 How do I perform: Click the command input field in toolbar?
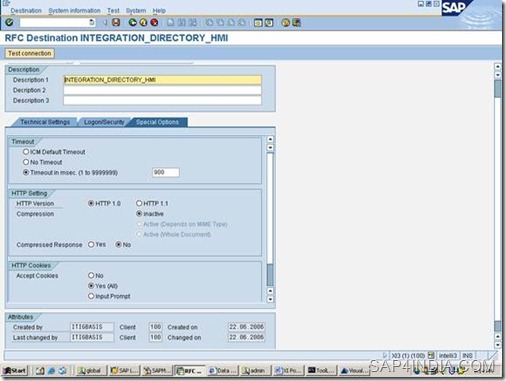point(54,22)
